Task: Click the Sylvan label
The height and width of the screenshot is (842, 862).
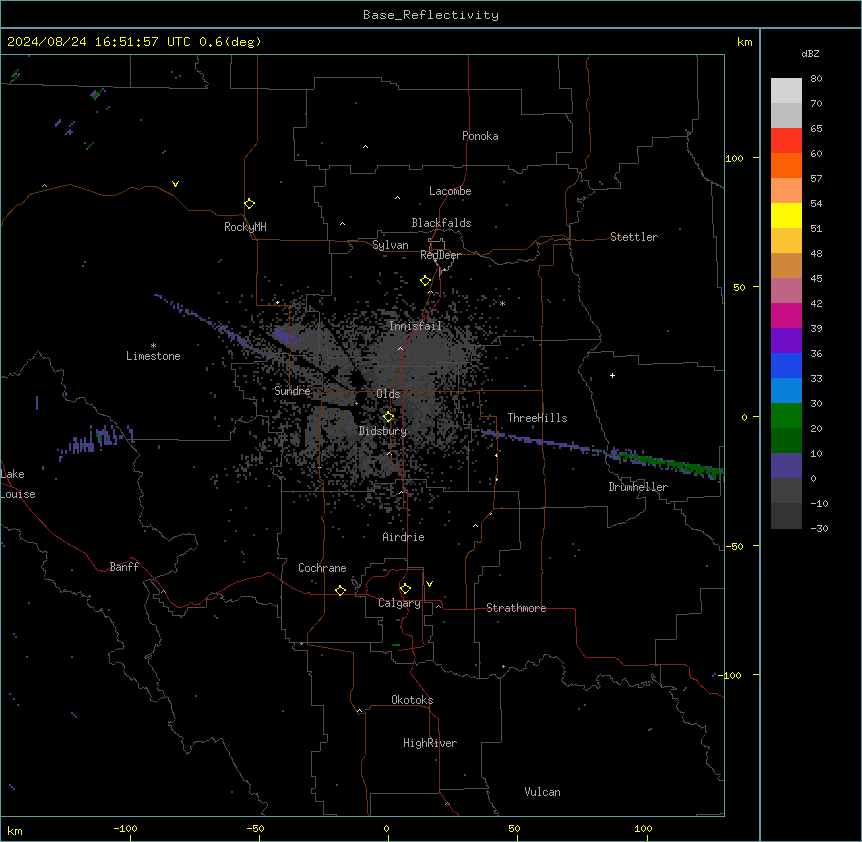Action: pos(390,245)
